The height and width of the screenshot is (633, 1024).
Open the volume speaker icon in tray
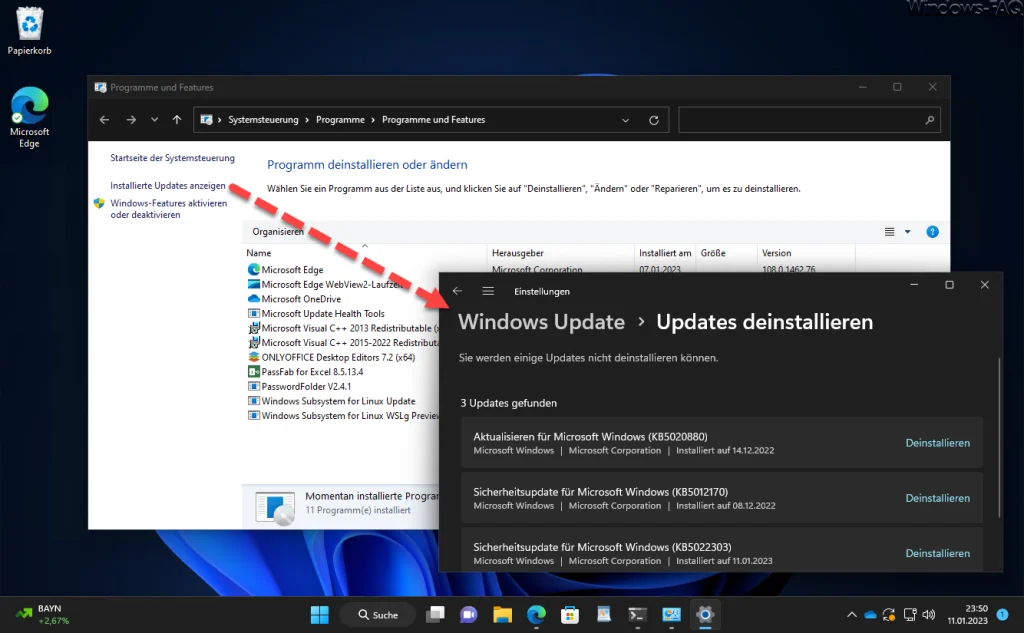(x=929, y=615)
